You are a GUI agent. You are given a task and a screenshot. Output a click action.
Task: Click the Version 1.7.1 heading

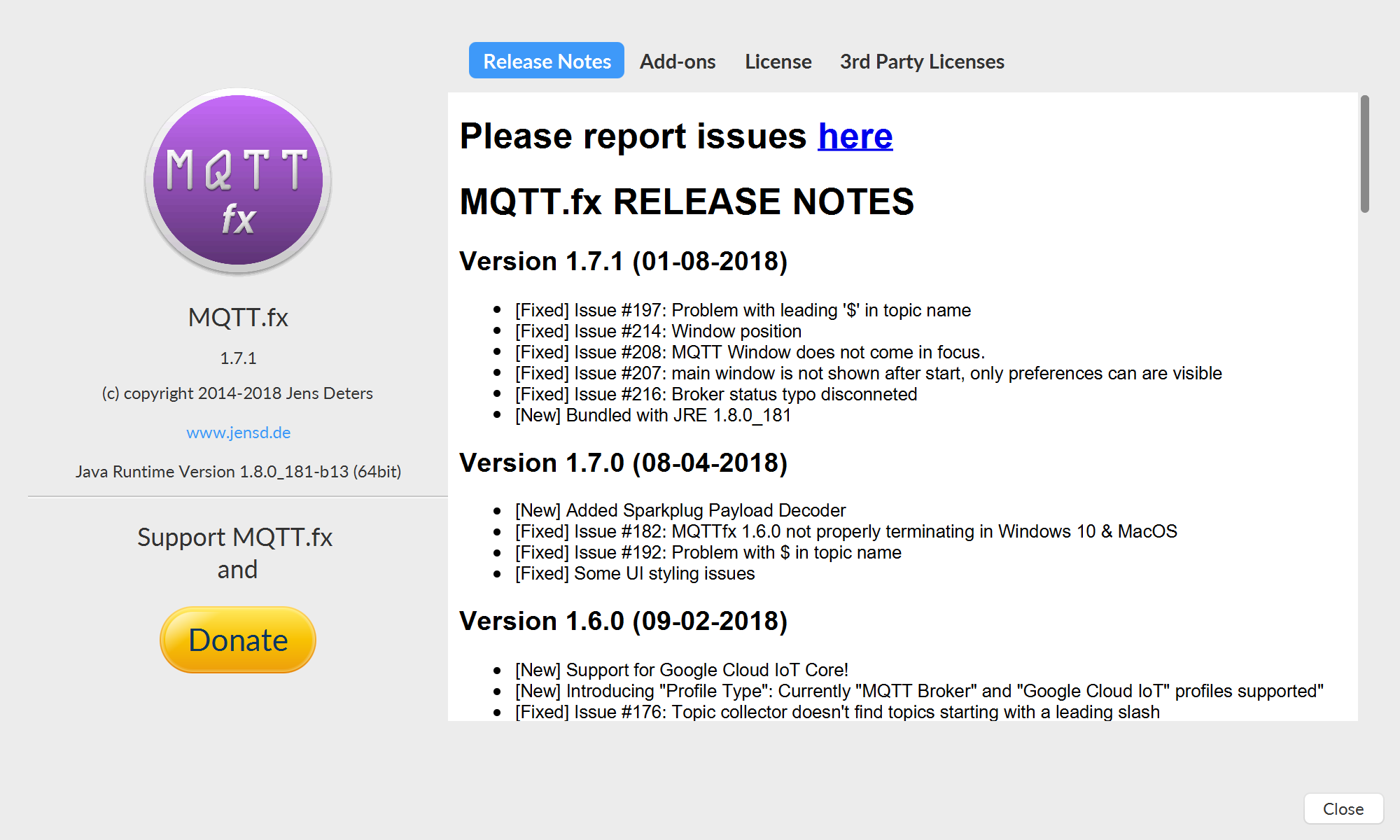623,261
